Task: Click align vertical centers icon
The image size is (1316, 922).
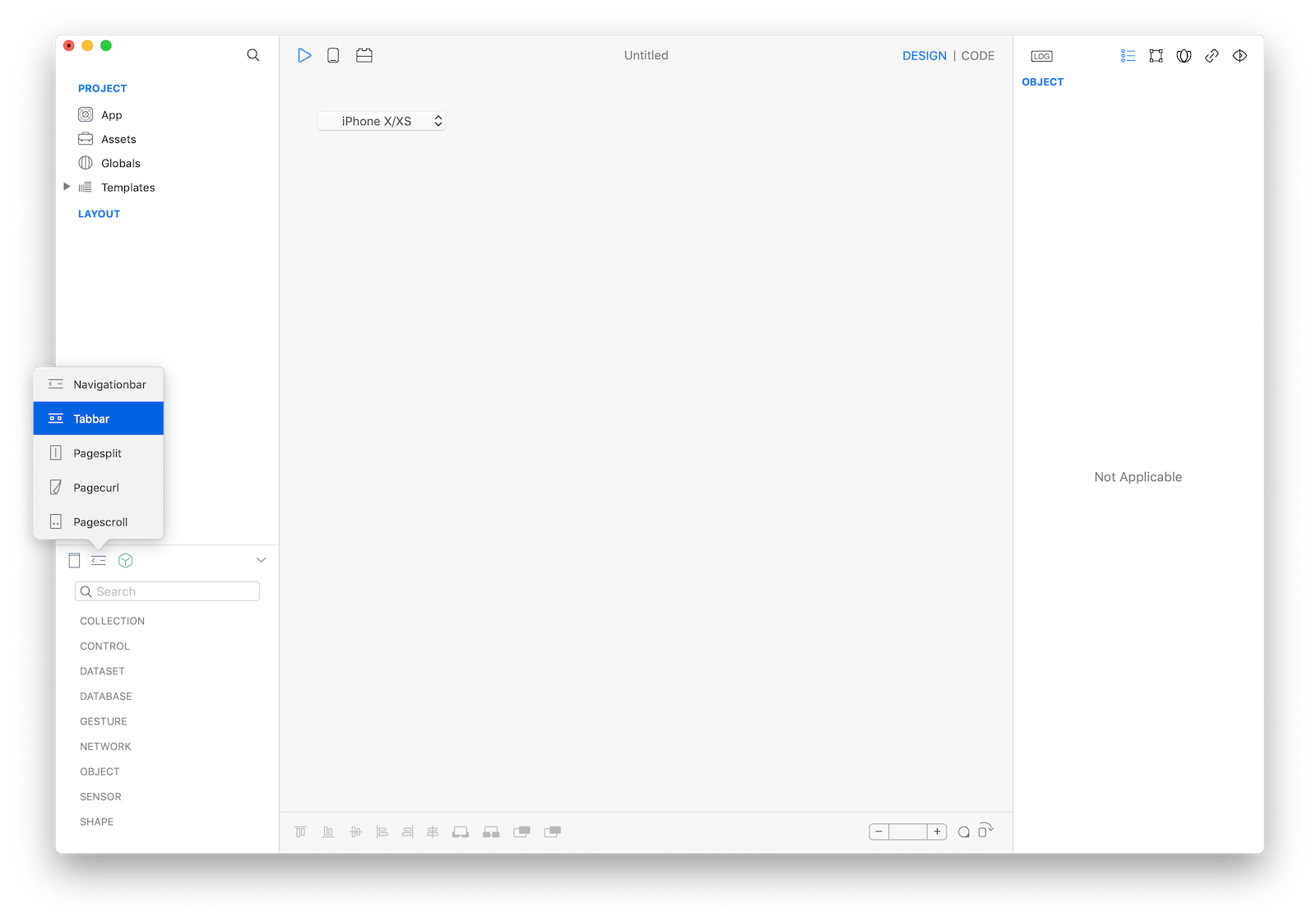Action: point(355,832)
